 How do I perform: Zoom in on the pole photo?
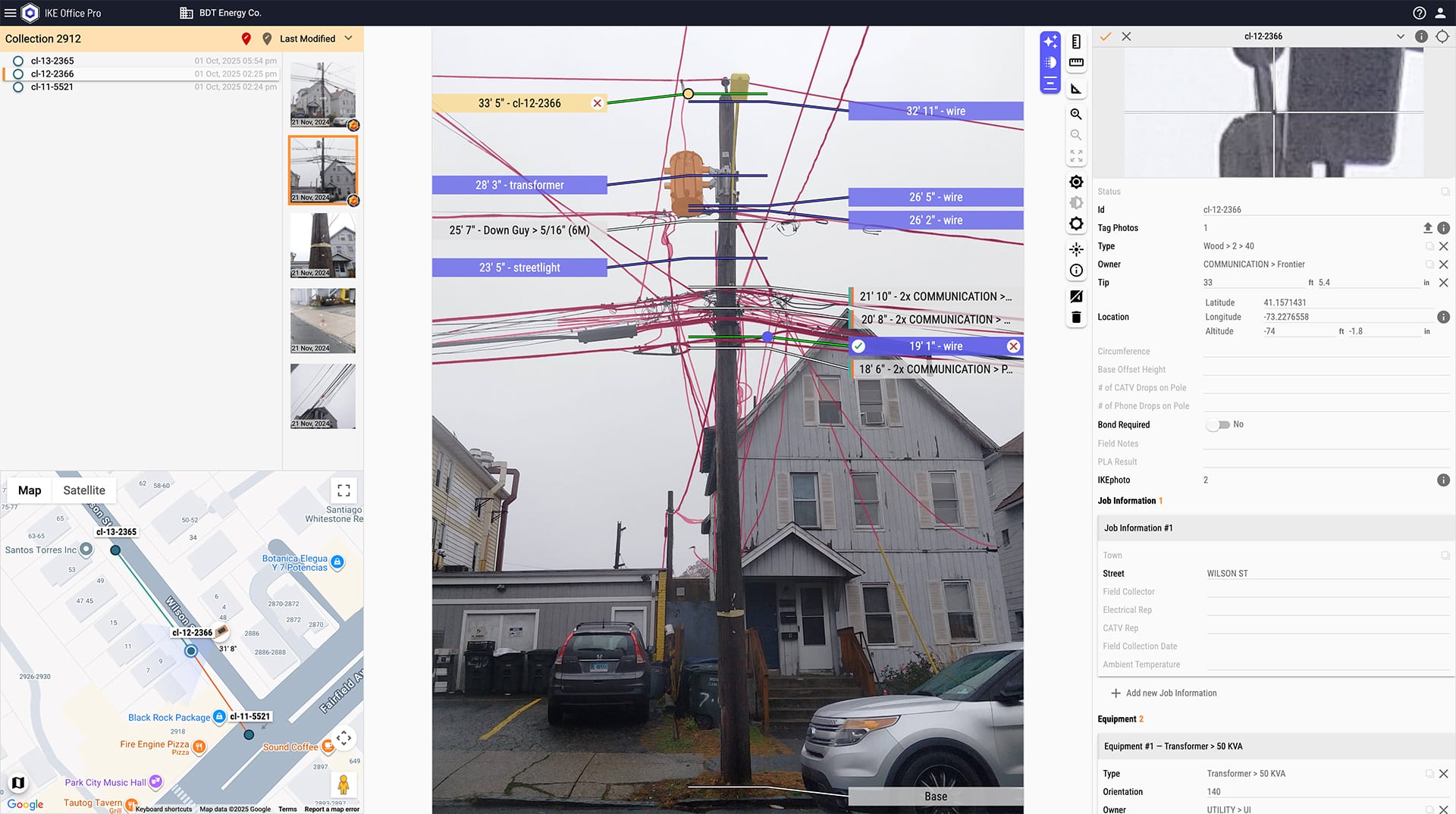[1075, 114]
